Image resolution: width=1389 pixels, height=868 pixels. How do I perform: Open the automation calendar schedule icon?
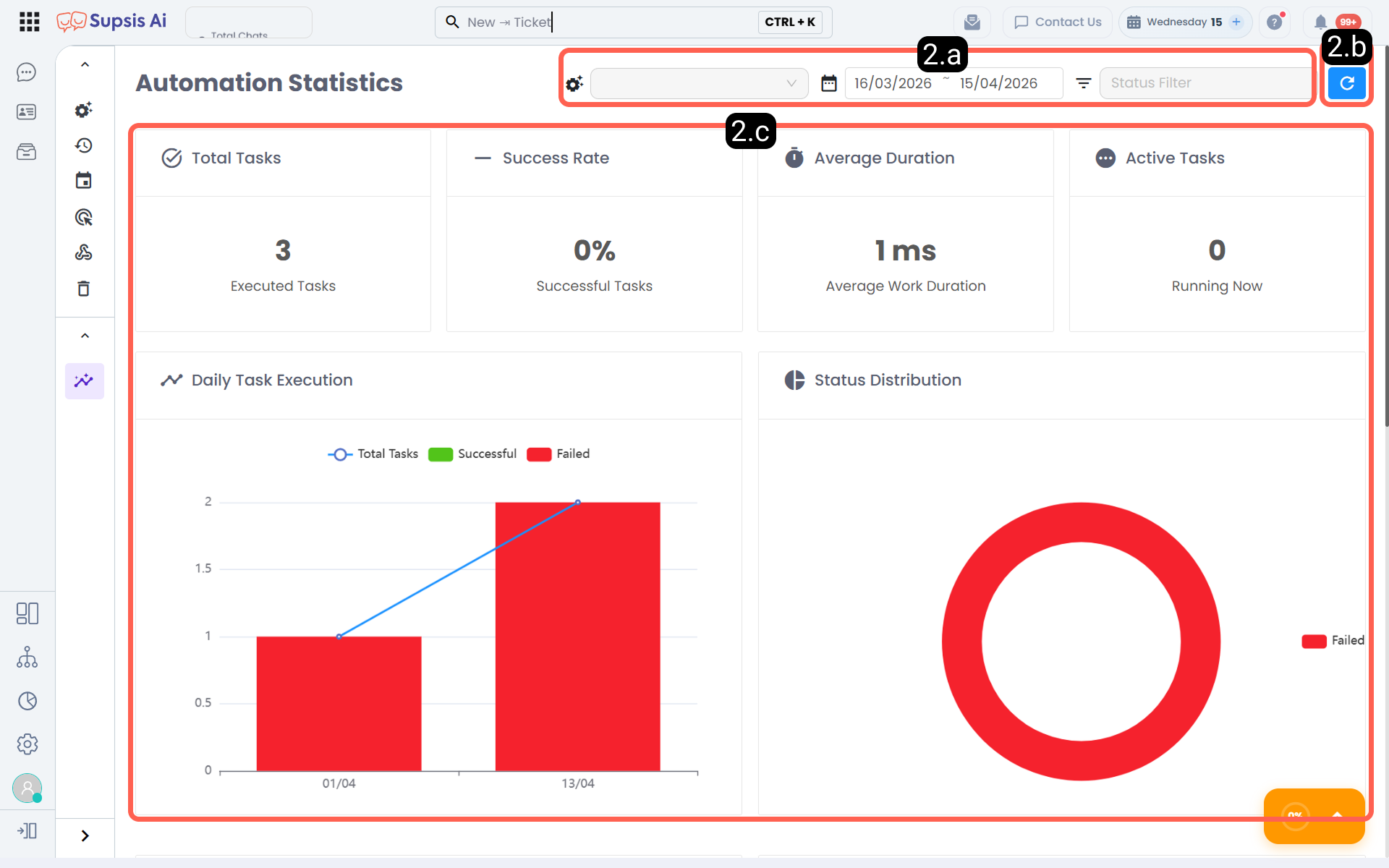click(x=84, y=181)
